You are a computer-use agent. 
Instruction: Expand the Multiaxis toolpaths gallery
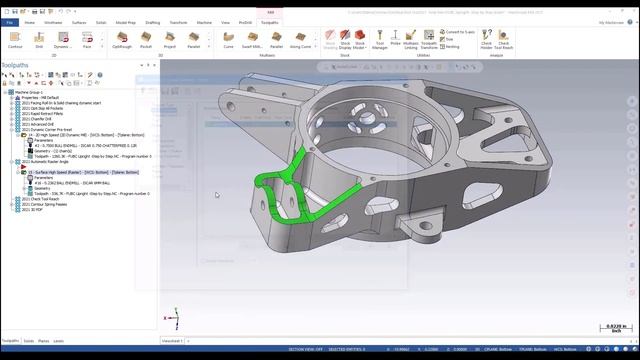click(316, 47)
